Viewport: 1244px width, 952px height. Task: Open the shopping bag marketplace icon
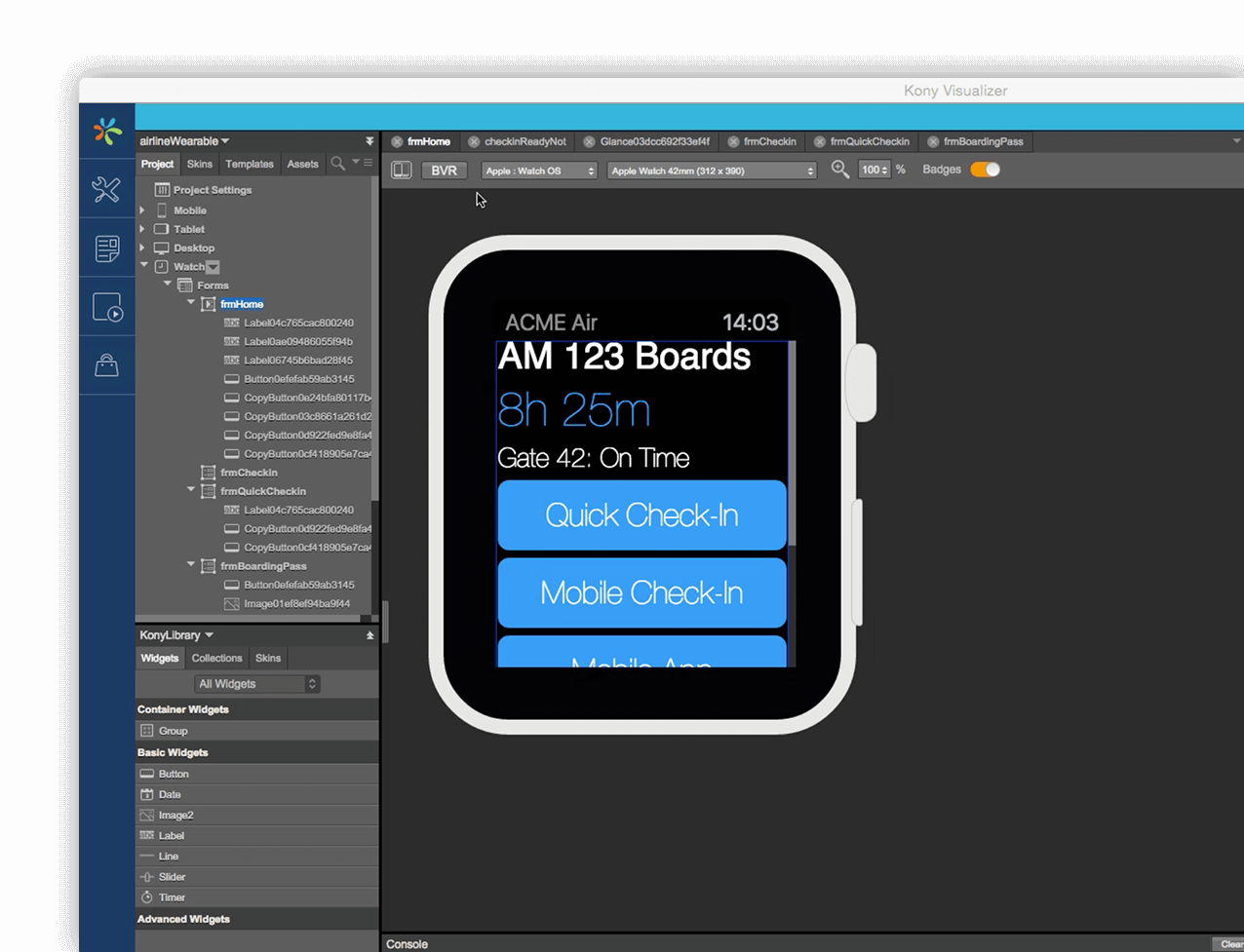(x=107, y=365)
